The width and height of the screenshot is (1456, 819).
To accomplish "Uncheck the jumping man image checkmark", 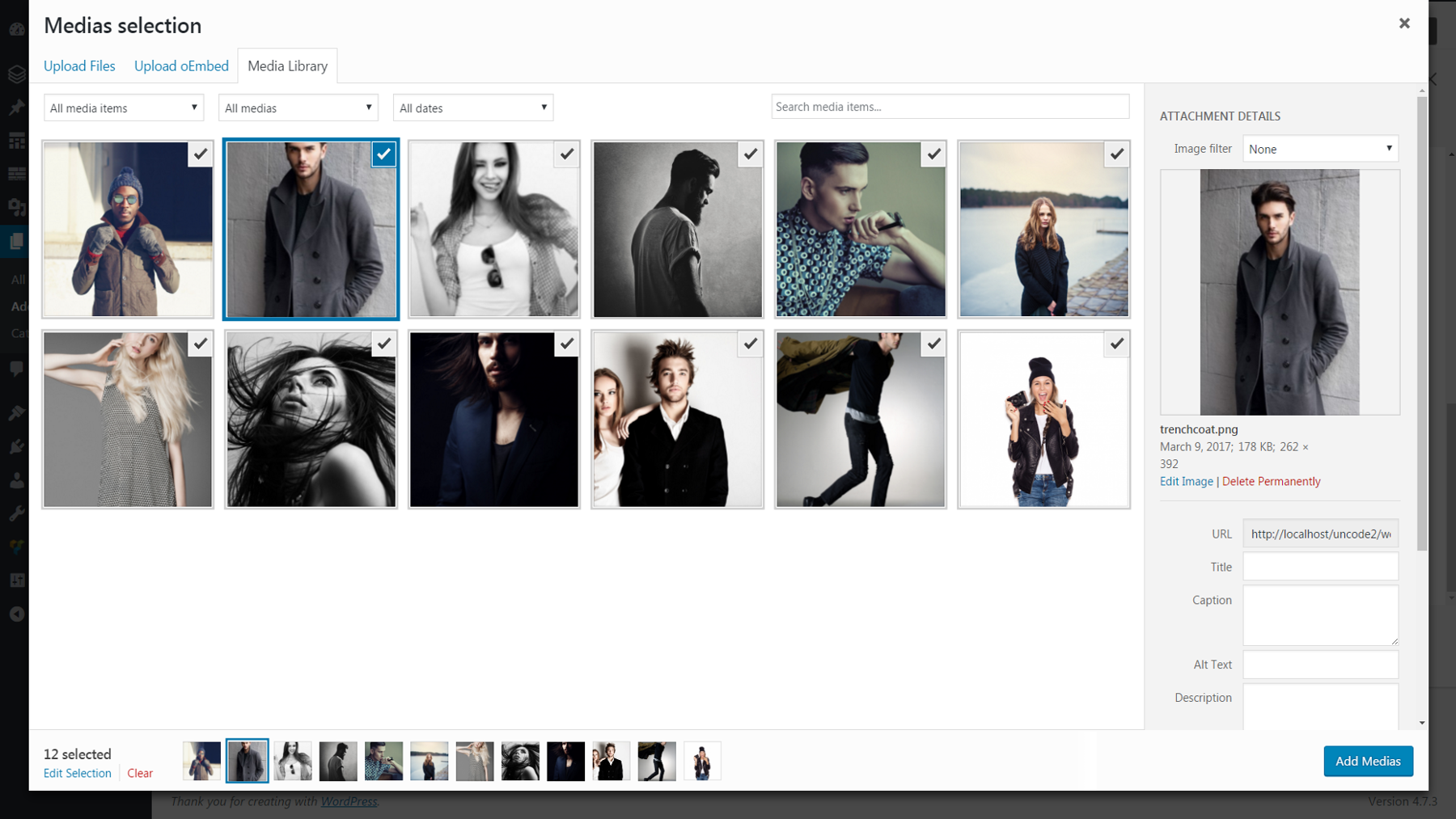I will [933, 344].
